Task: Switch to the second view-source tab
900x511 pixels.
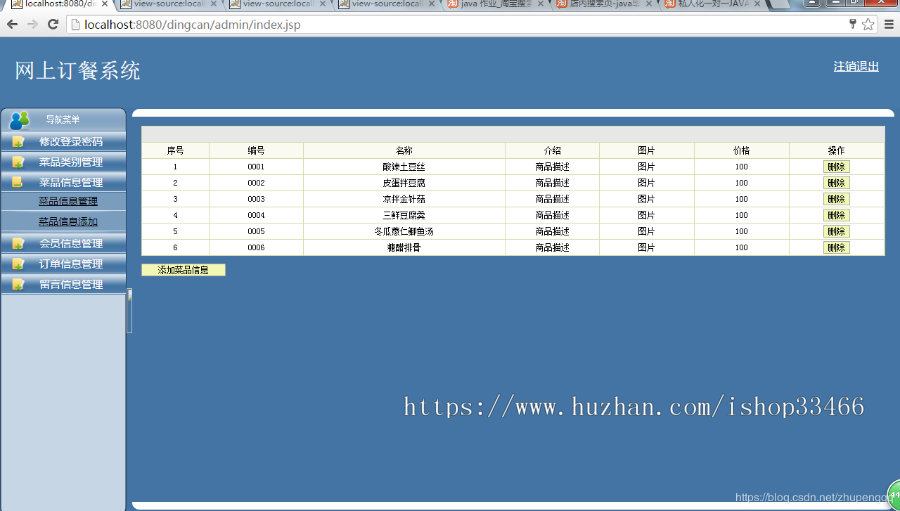Action: (278, 4)
